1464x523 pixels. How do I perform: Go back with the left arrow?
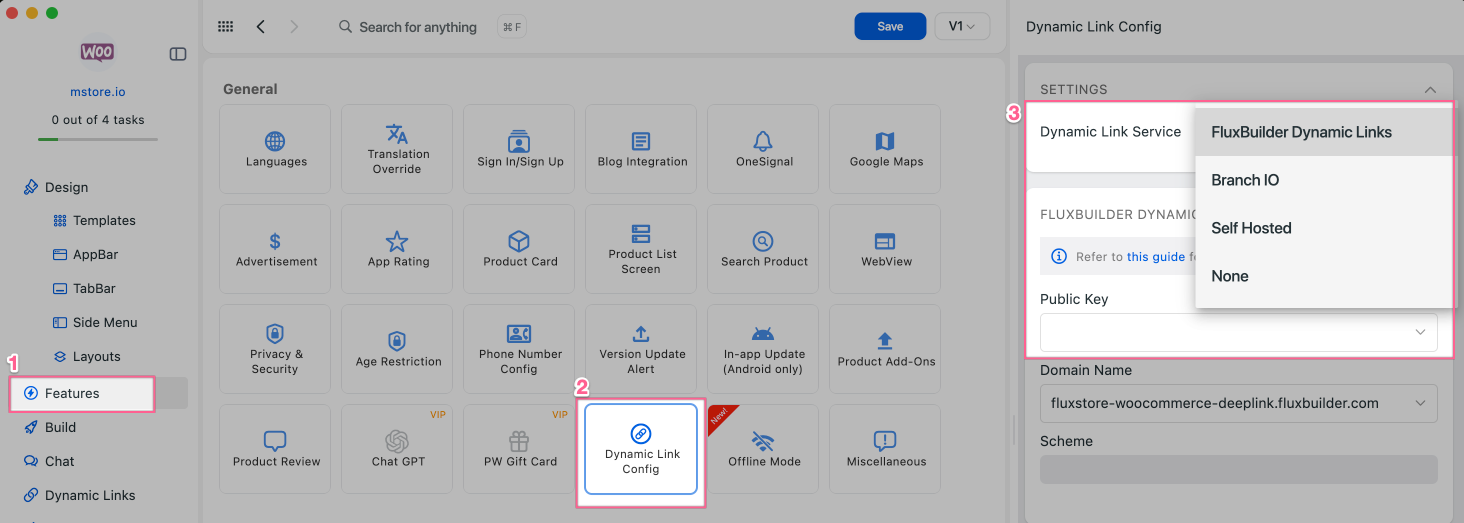(261, 27)
